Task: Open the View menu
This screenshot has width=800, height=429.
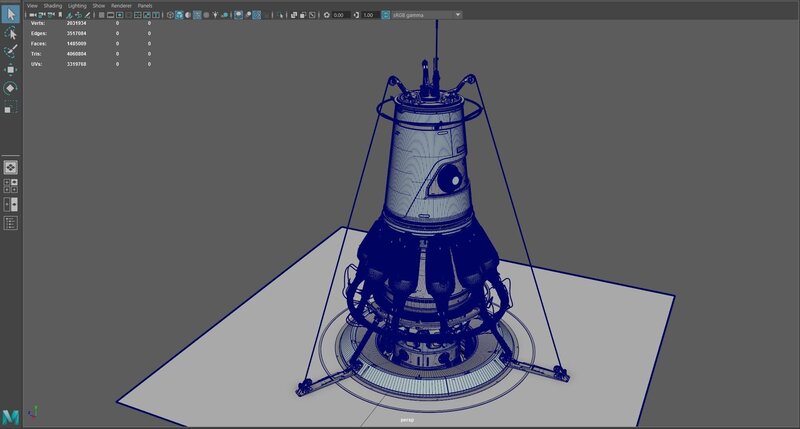Action: tap(32, 5)
